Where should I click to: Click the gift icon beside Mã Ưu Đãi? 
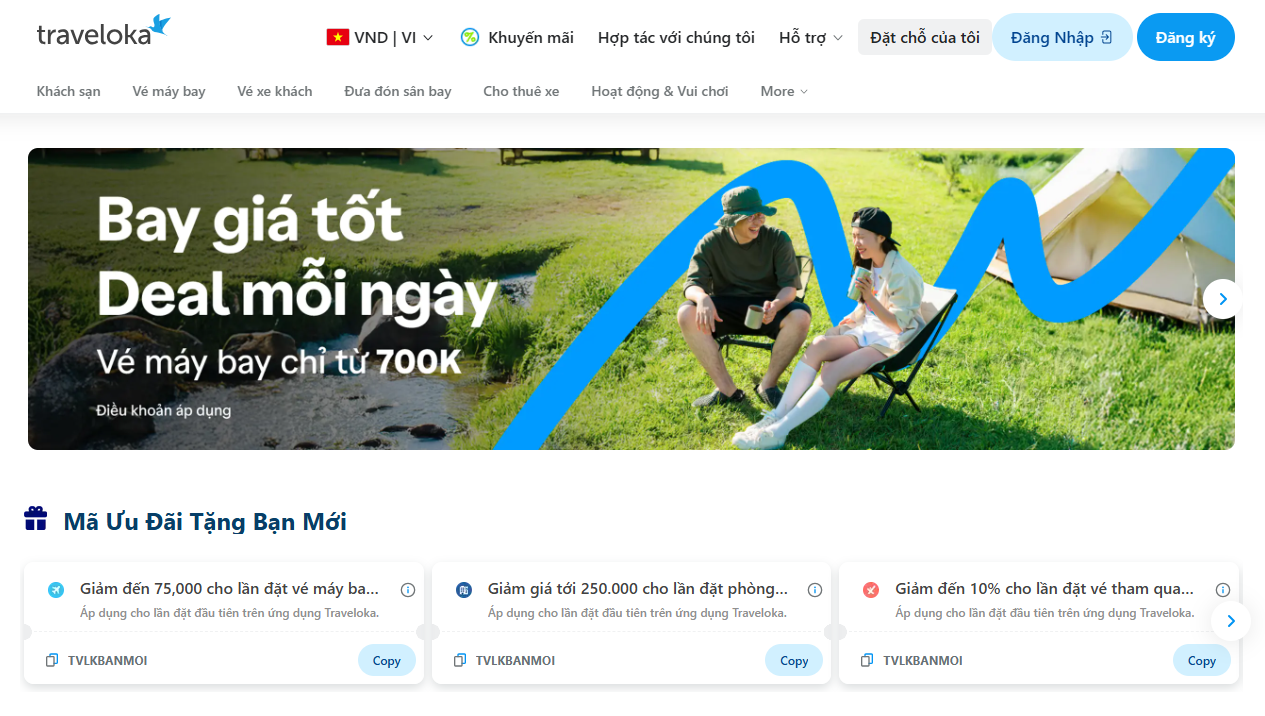[36, 518]
